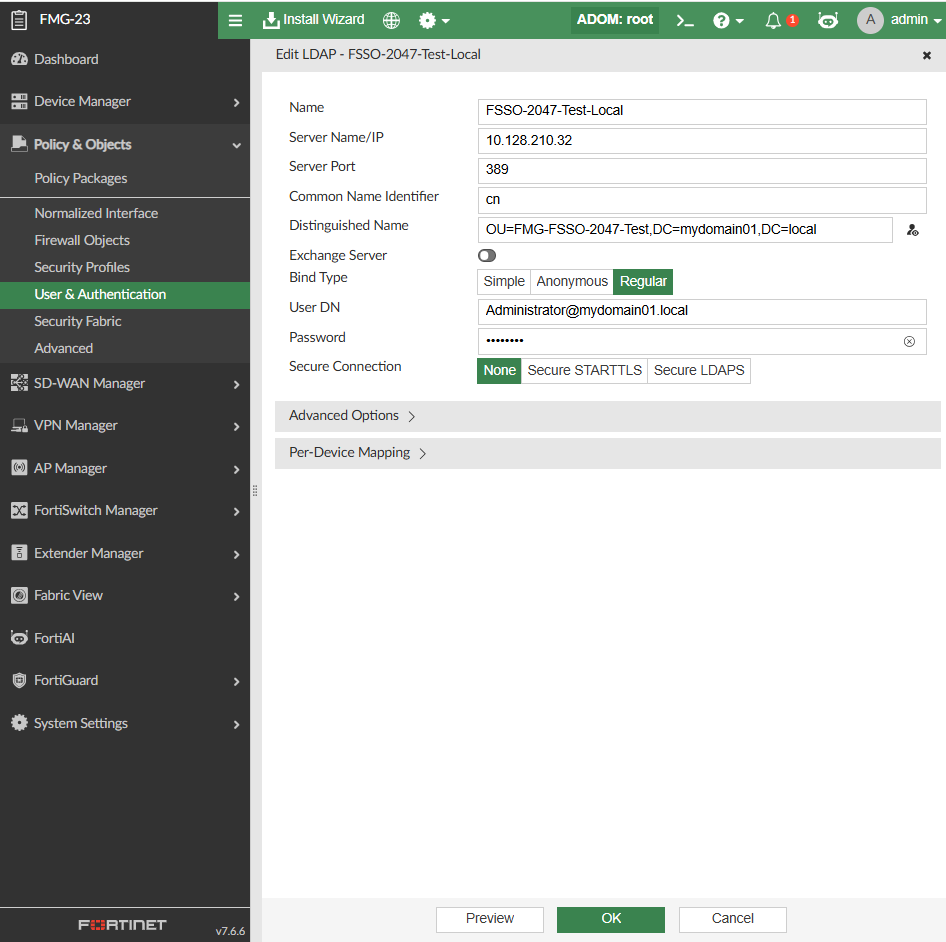Click the Fabric View icon
This screenshot has width=946, height=942.
point(19,596)
